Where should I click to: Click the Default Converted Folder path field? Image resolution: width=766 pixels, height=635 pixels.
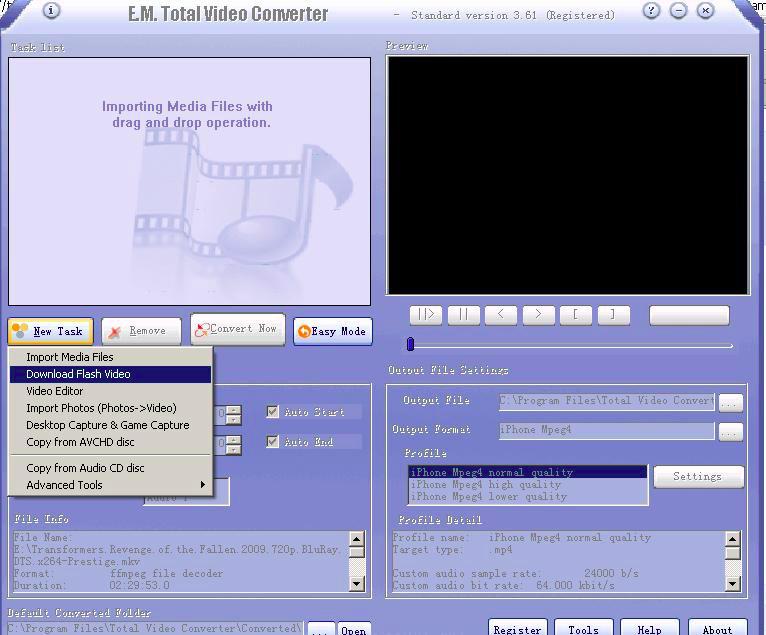point(155,628)
